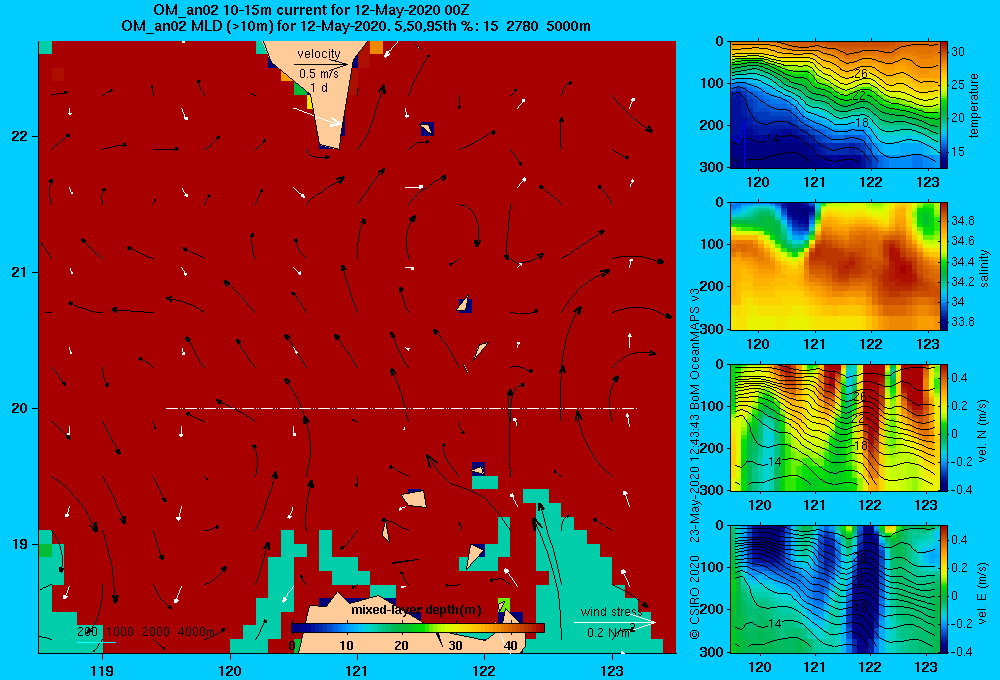Image resolution: width=1000 pixels, height=680 pixels.
Task: Click the CSIRO BoM OceanMAPS copyright text
Action: pyautogui.click(x=695, y=464)
